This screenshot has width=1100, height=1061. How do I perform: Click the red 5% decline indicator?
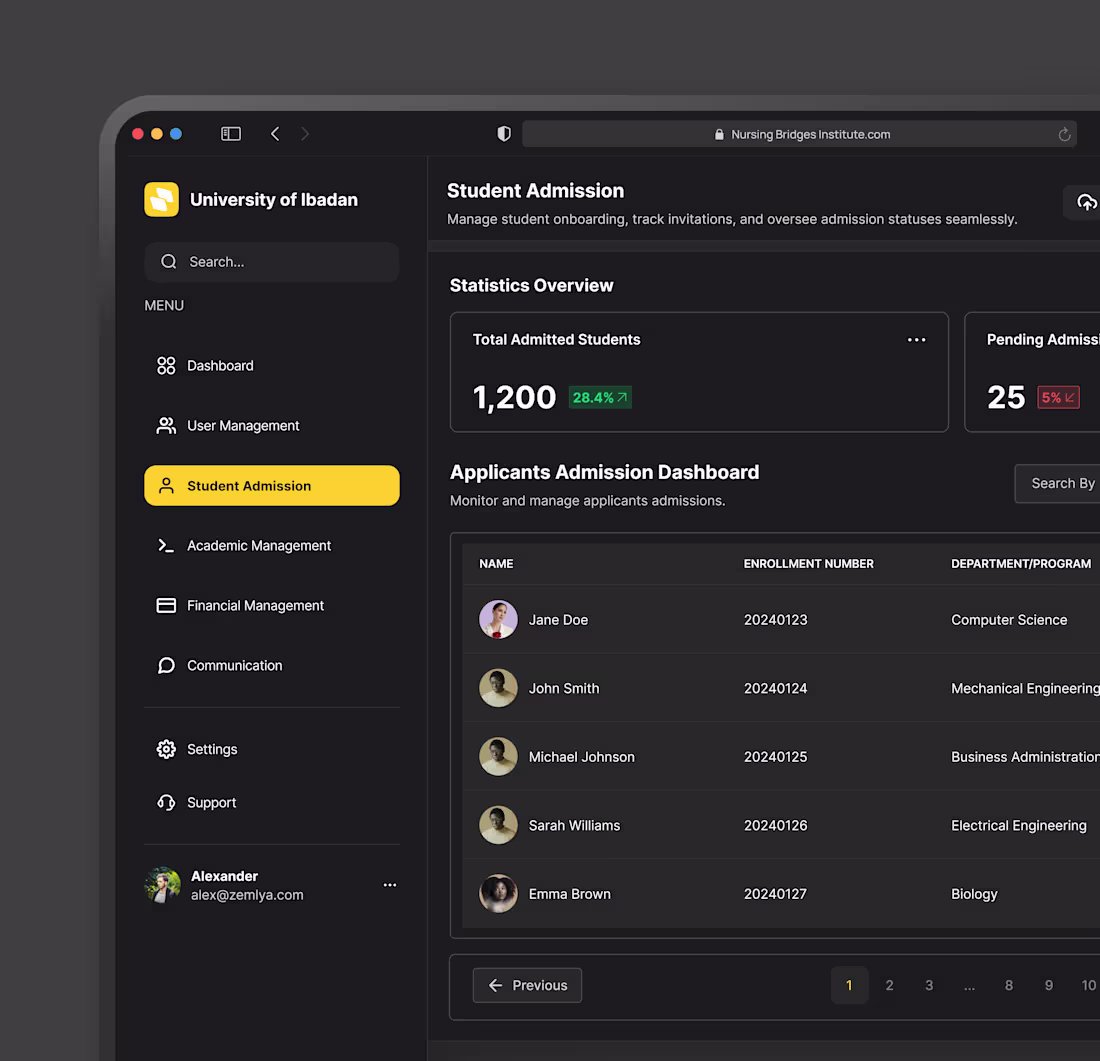tap(1058, 397)
